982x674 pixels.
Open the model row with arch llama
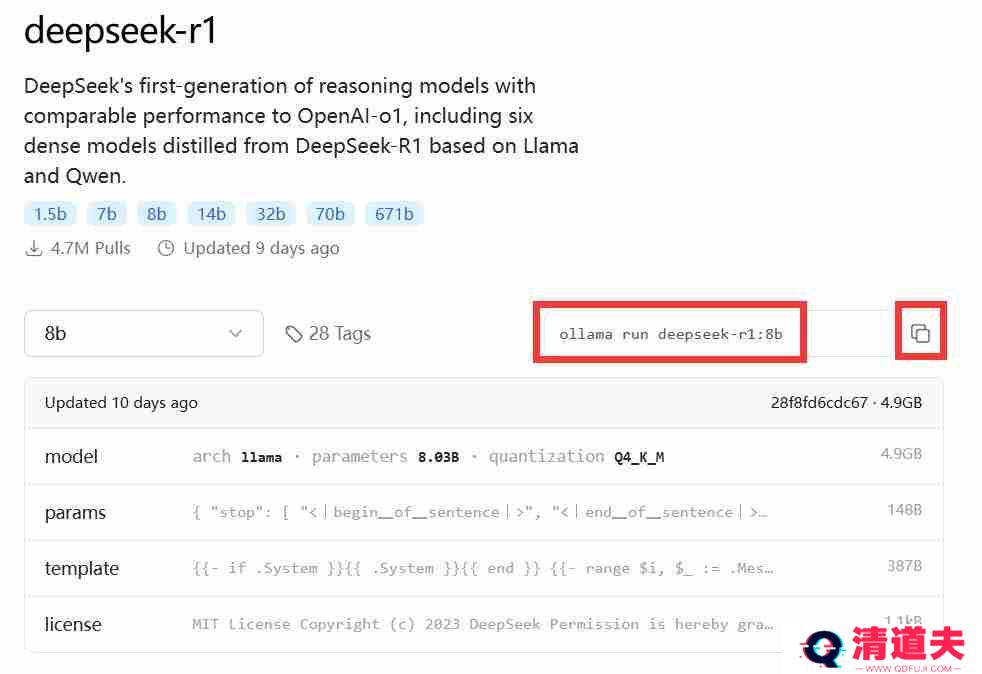(x=483, y=457)
